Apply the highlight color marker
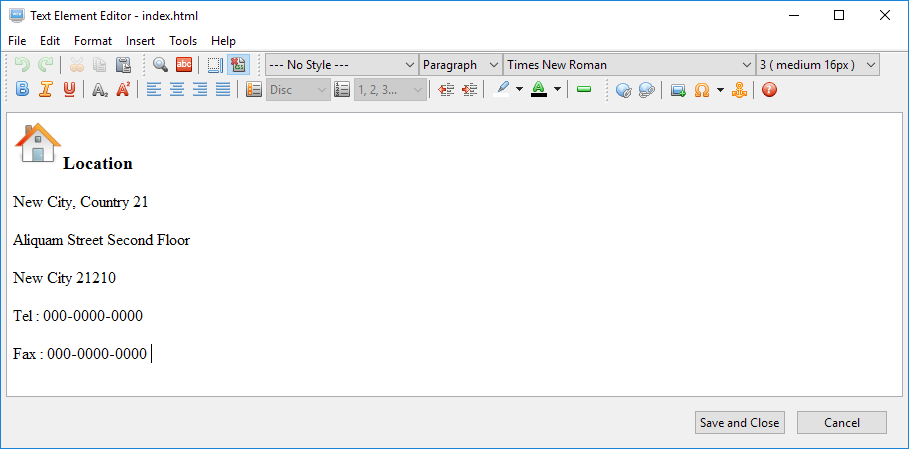909x449 pixels. [501, 90]
